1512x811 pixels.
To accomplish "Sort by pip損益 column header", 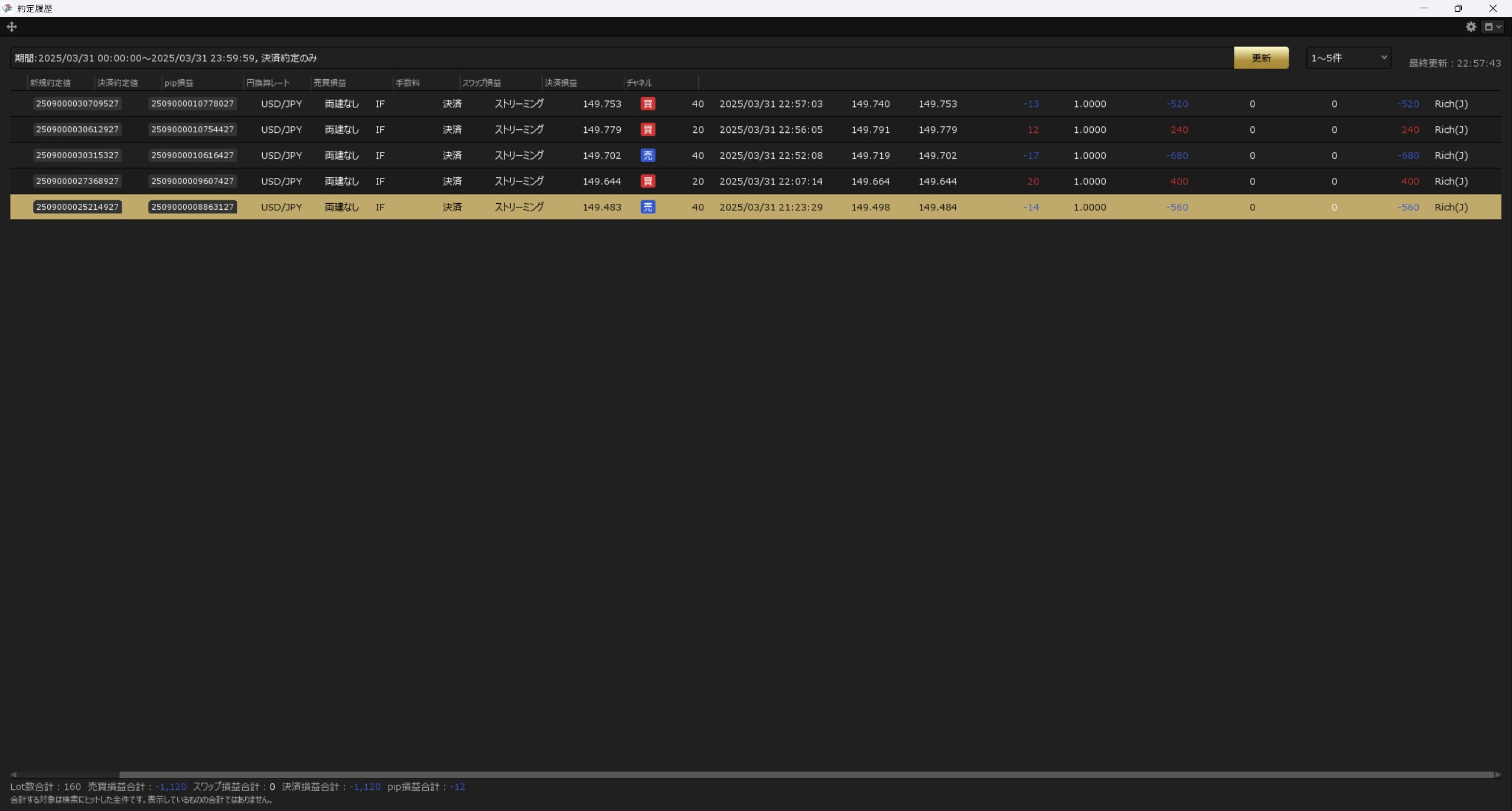I will [179, 83].
